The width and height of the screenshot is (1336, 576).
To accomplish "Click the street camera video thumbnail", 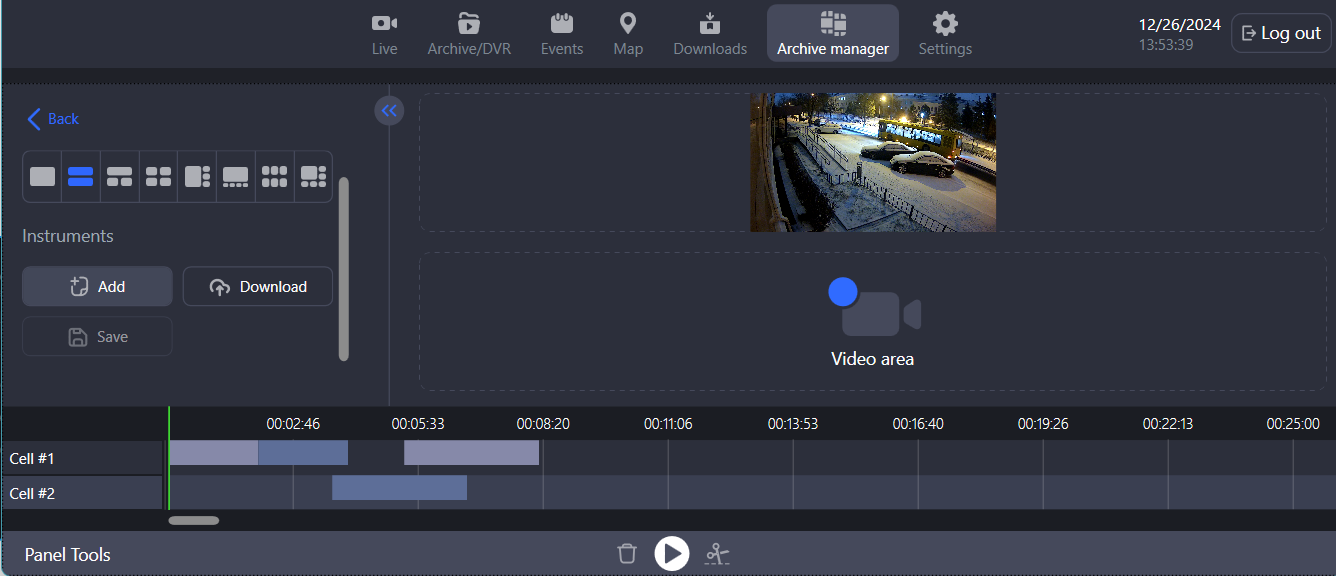I will 873,162.
